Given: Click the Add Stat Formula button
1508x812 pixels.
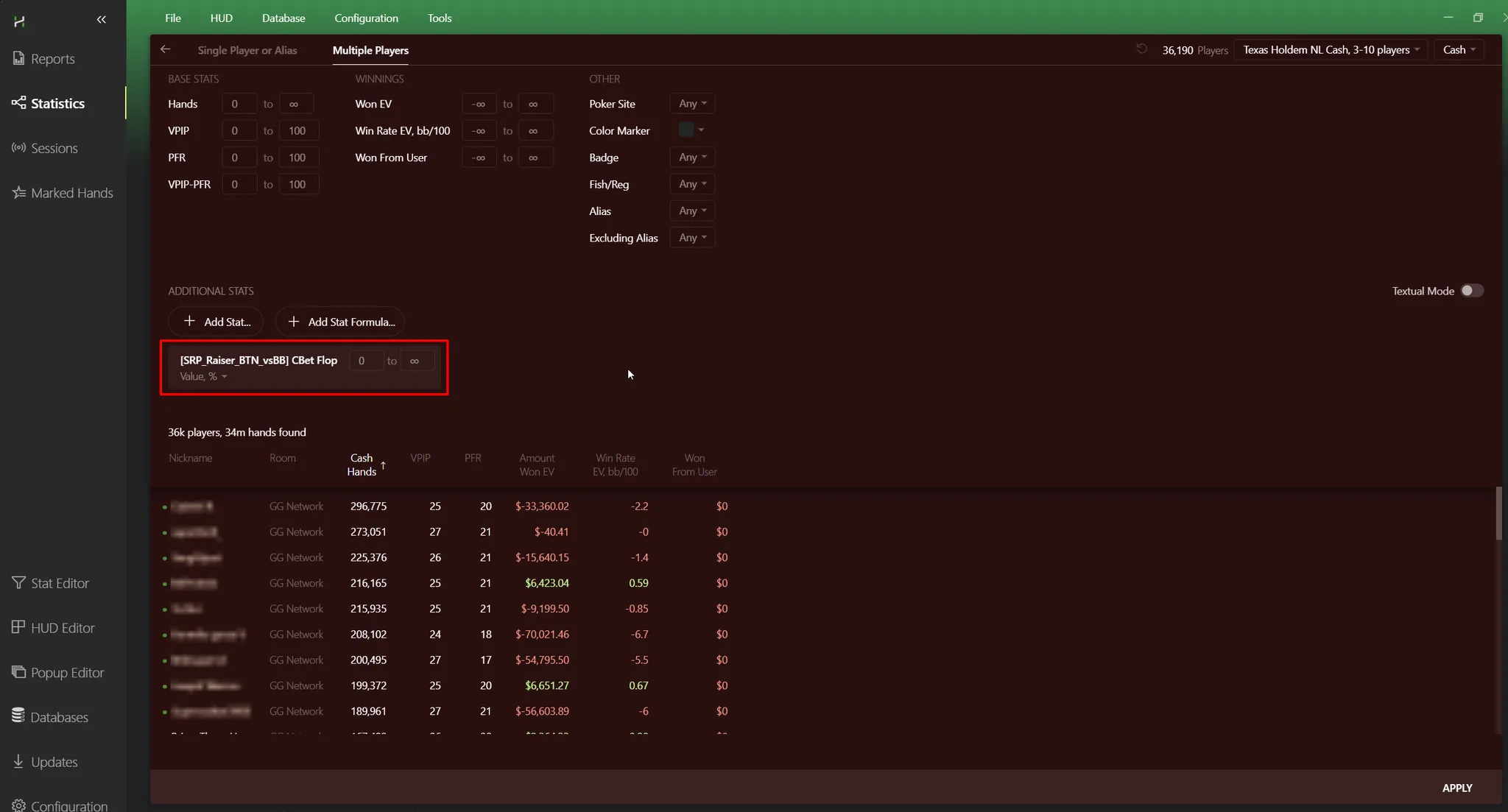Looking at the screenshot, I should coord(341,322).
